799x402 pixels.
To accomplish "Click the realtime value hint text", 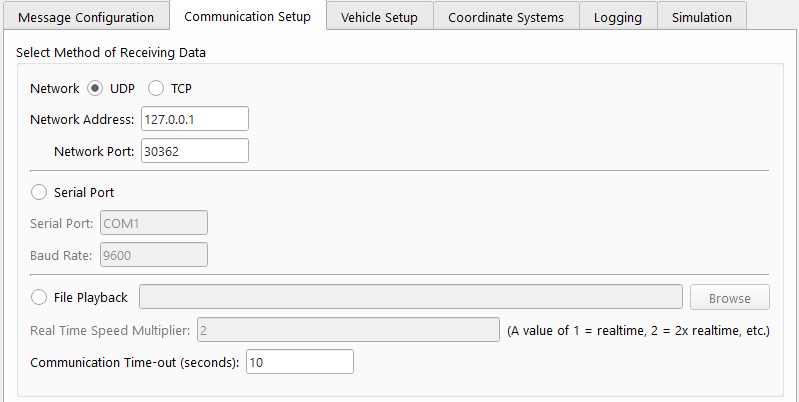I will (638, 330).
